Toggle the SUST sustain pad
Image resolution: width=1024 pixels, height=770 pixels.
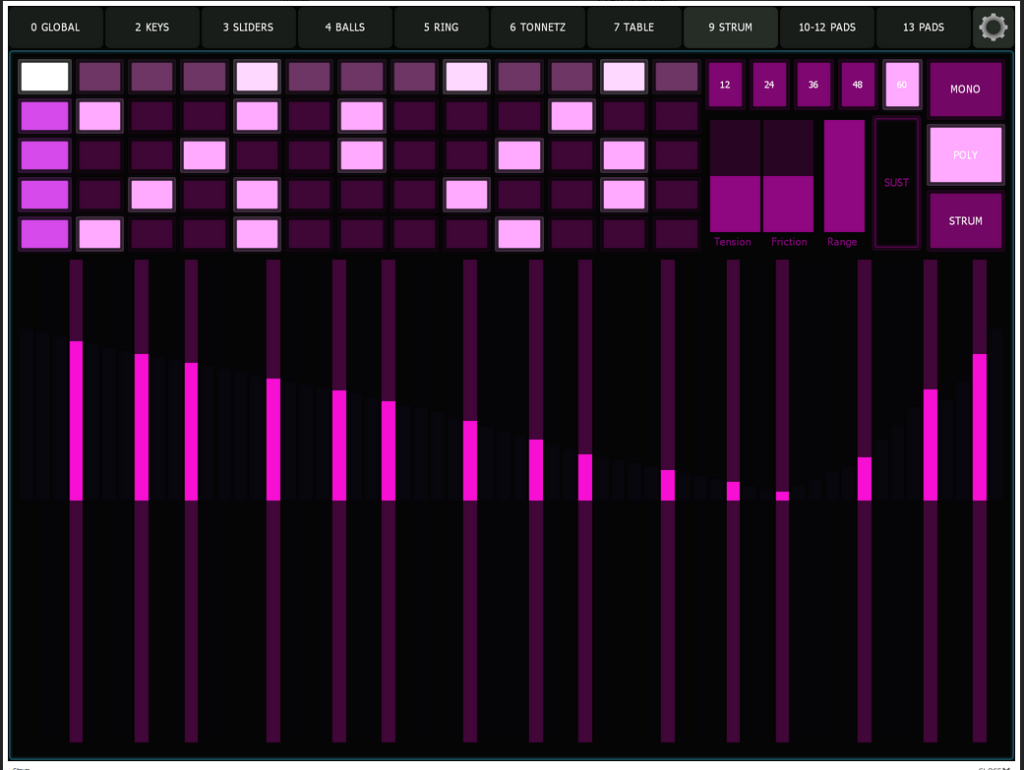(896, 183)
